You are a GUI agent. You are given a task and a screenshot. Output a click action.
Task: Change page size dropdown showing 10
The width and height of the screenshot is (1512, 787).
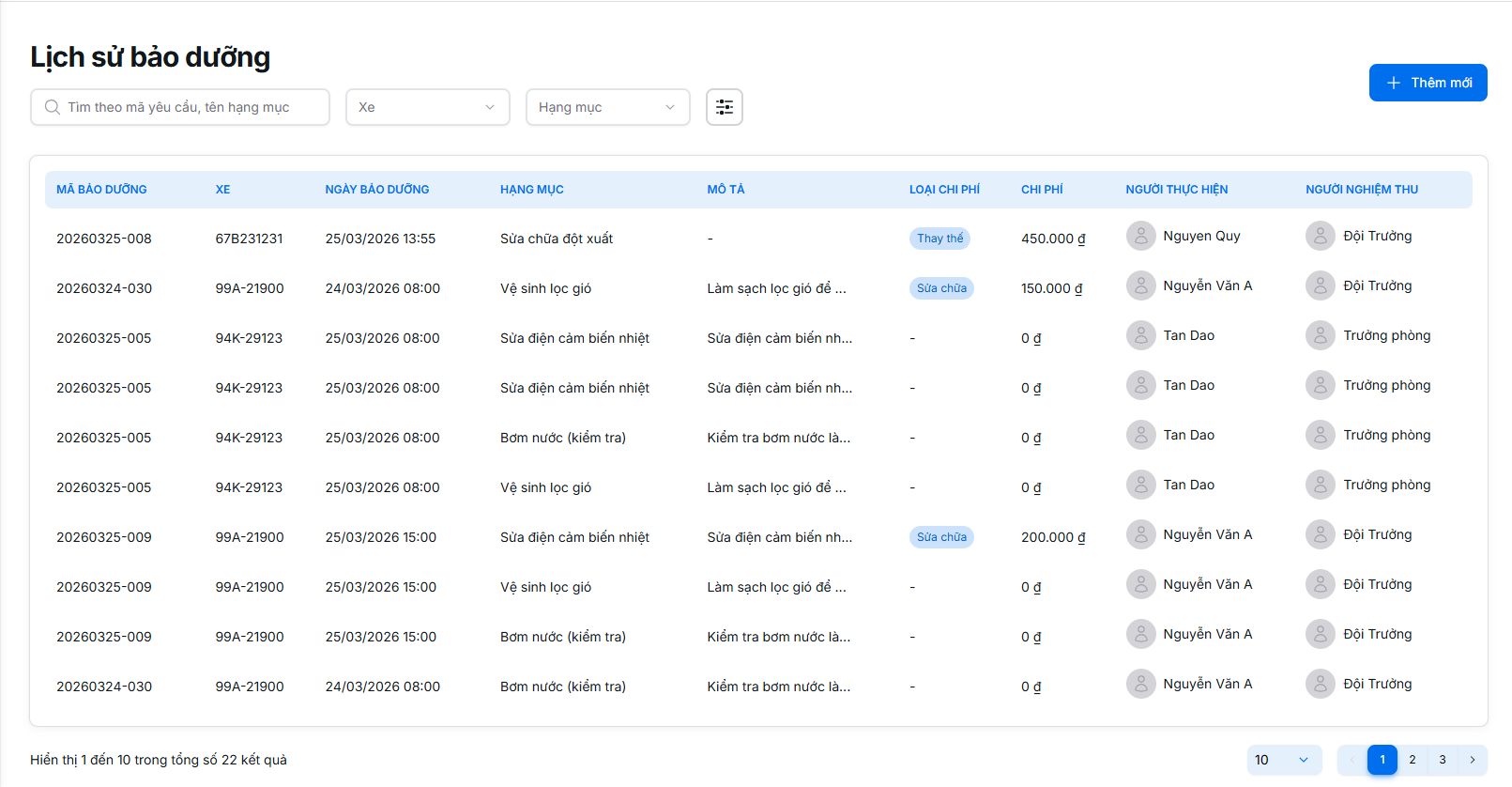click(1284, 760)
